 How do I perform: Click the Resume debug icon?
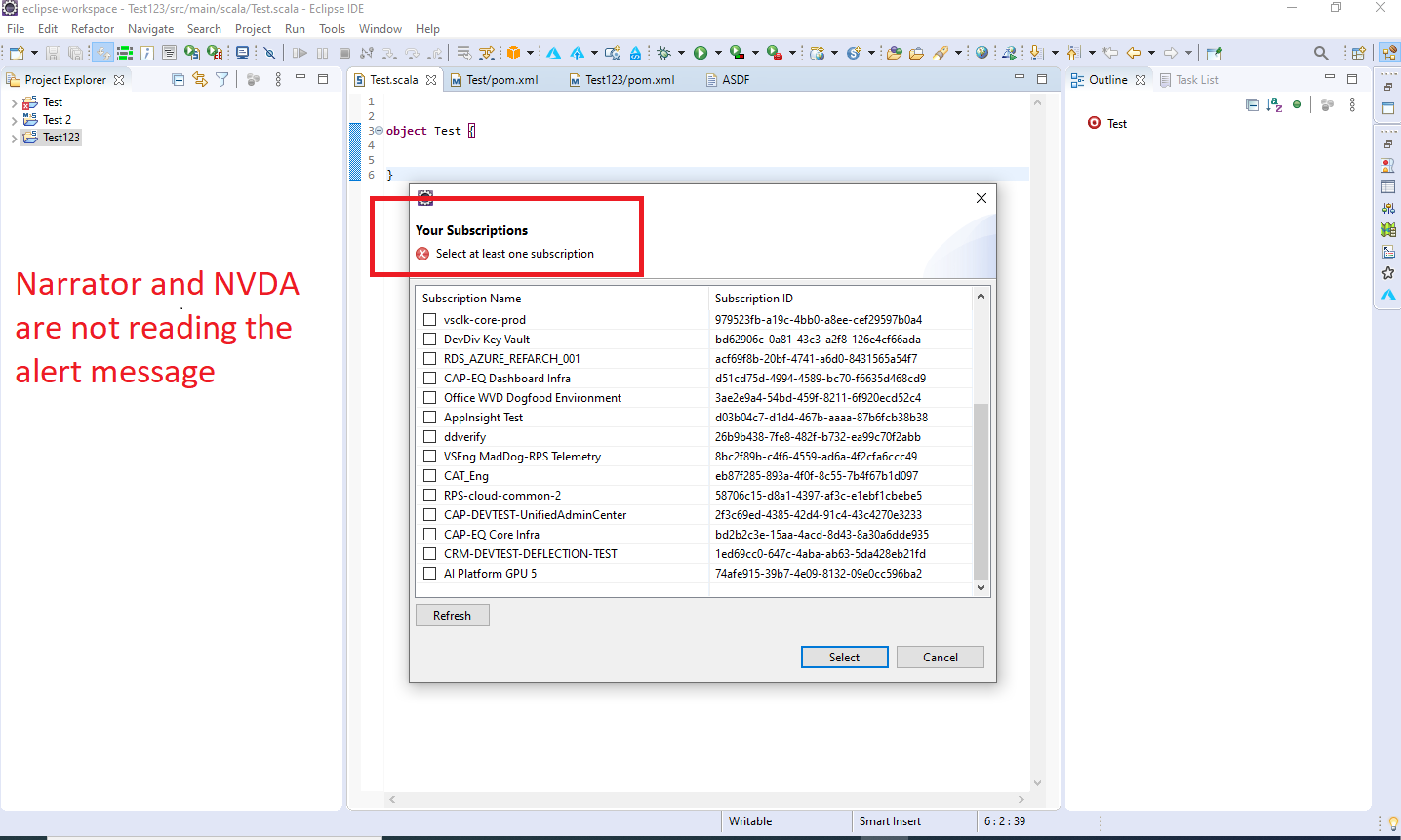299,53
